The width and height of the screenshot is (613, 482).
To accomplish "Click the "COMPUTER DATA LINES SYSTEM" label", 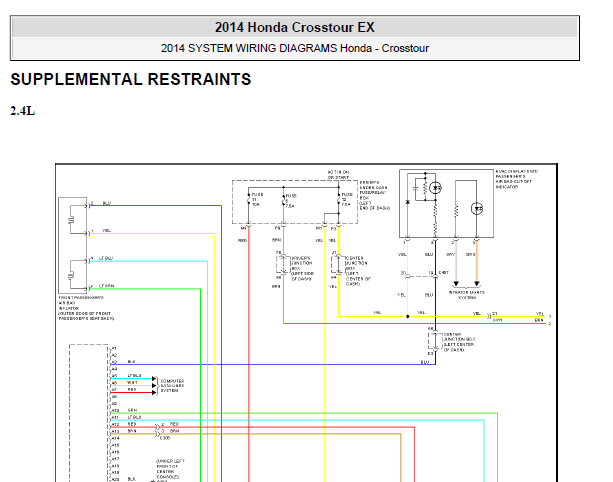I will point(172,385).
